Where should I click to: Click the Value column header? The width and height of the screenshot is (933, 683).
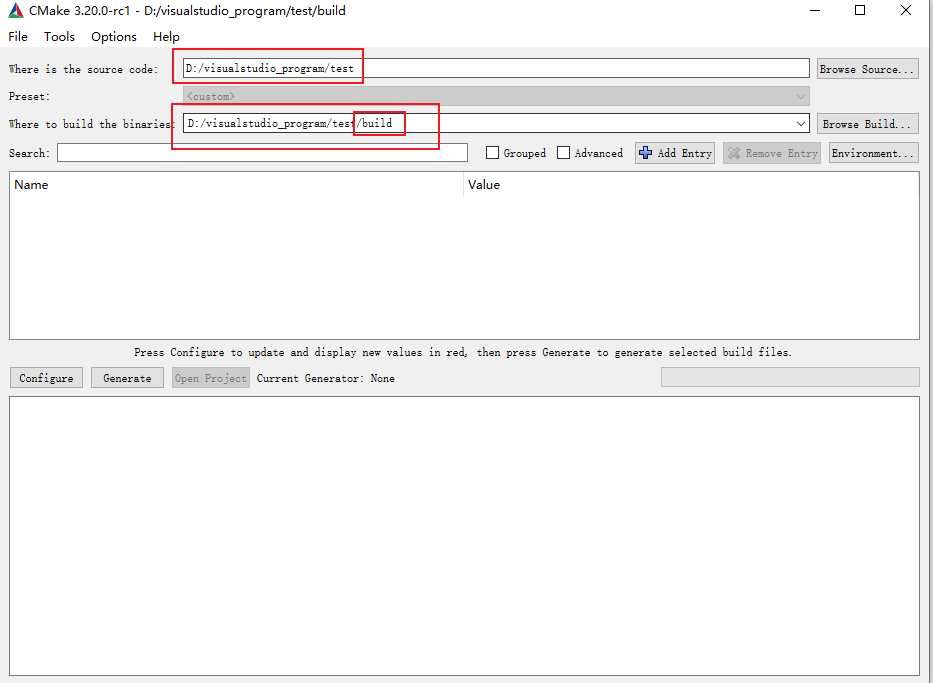tap(691, 184)
